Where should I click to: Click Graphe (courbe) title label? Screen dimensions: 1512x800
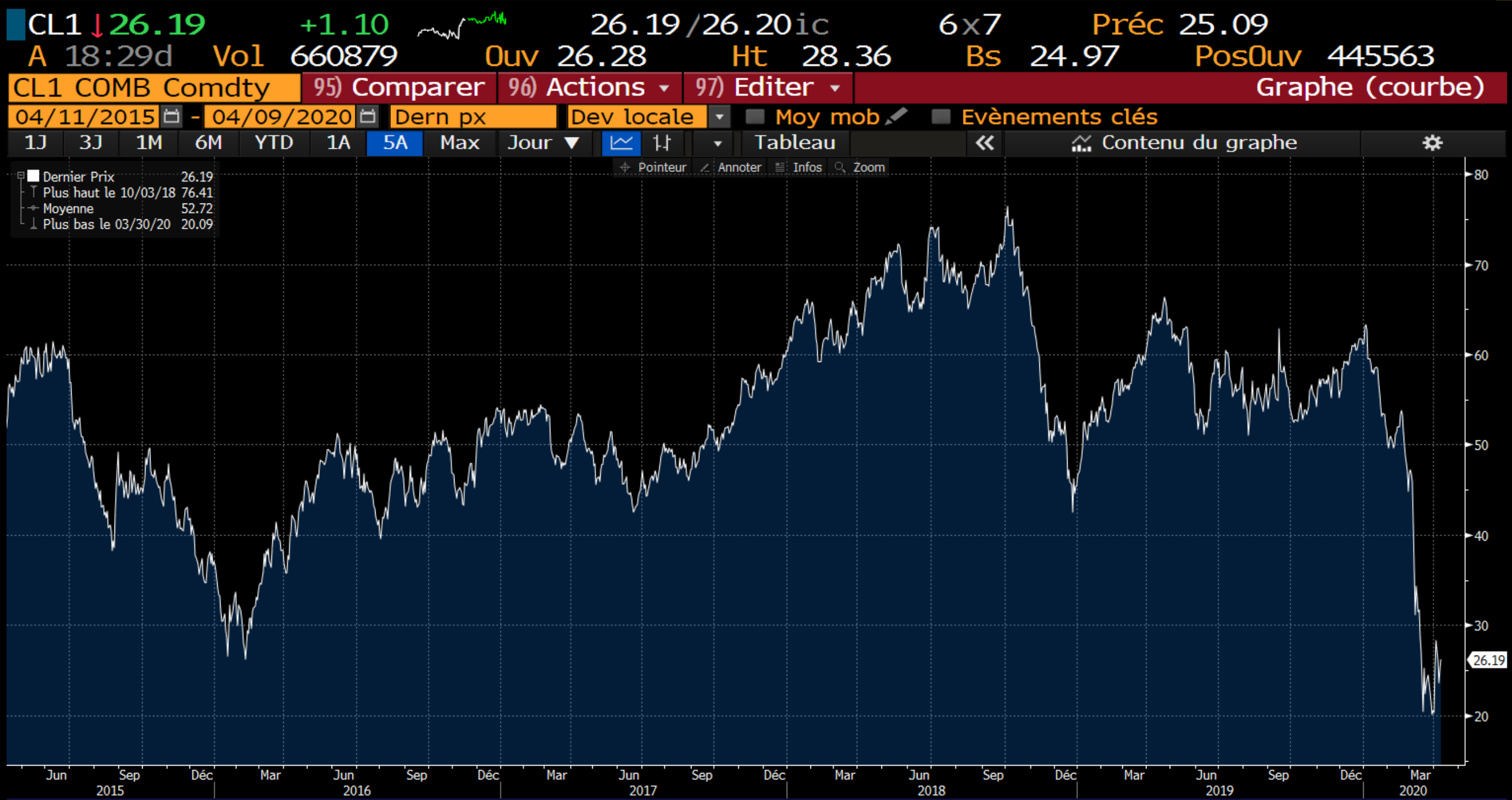1370,87
